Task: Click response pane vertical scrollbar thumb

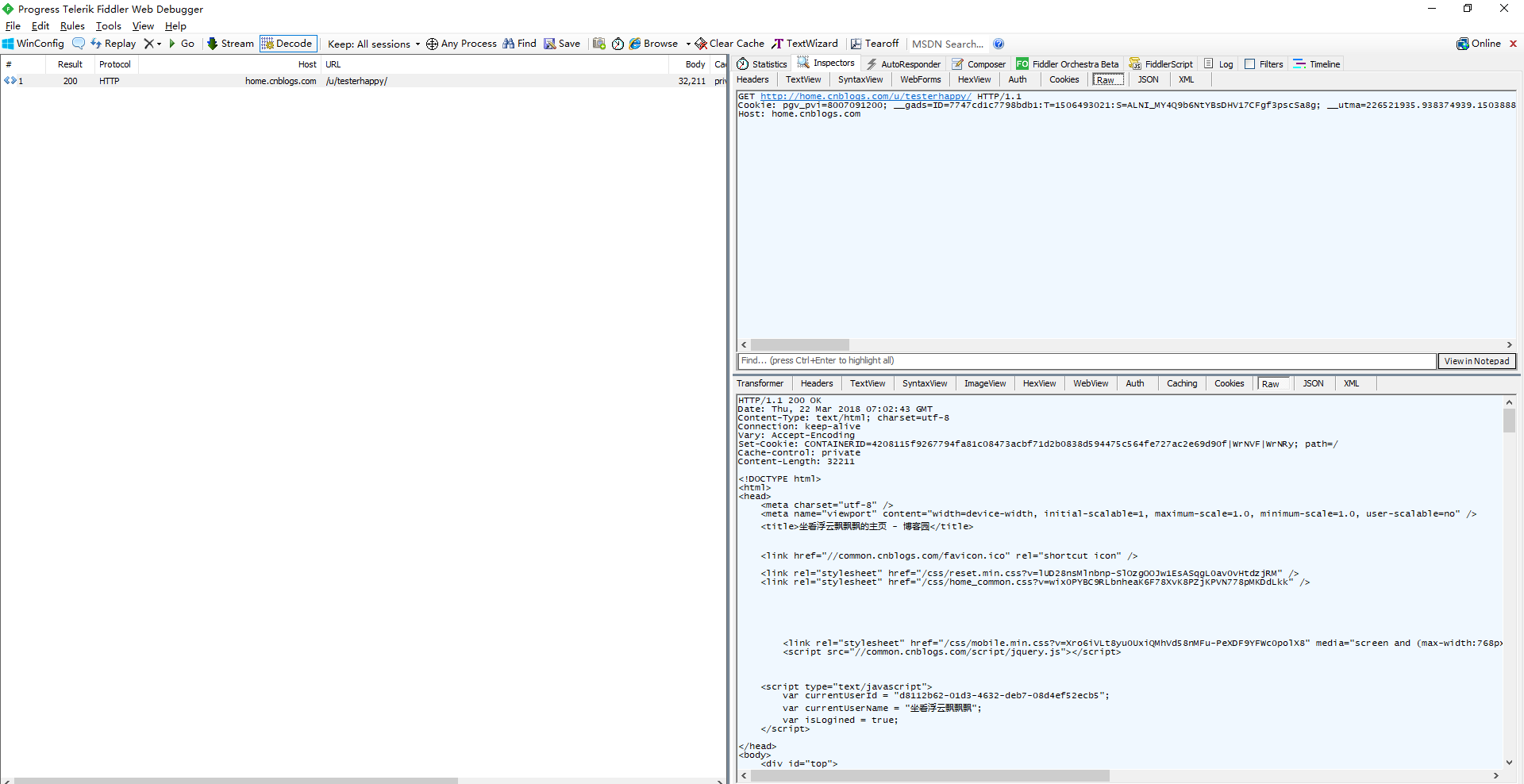Action: click(x=1509, y=421)
